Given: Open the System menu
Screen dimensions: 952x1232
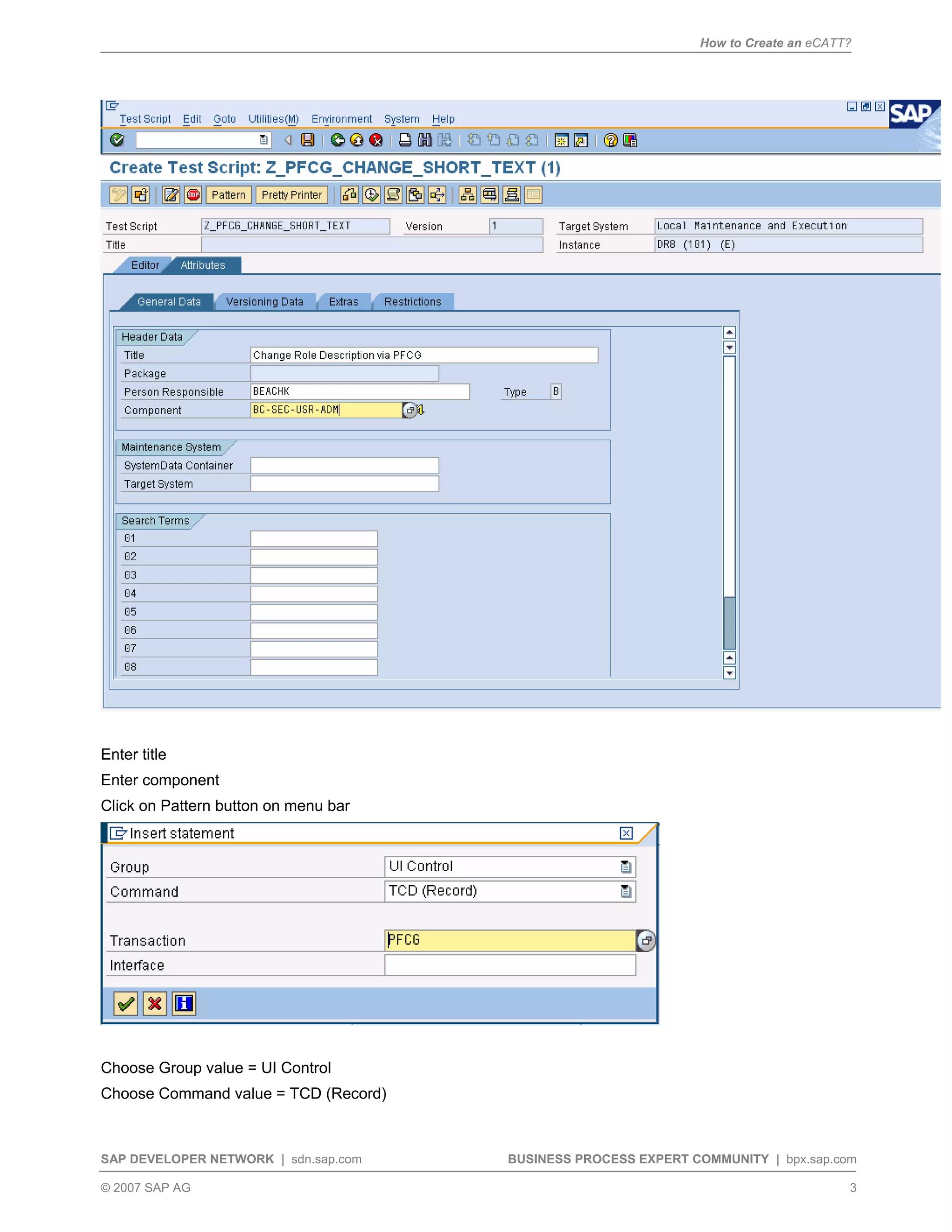Looking at the screenshot, I should [x=402, y=119].
